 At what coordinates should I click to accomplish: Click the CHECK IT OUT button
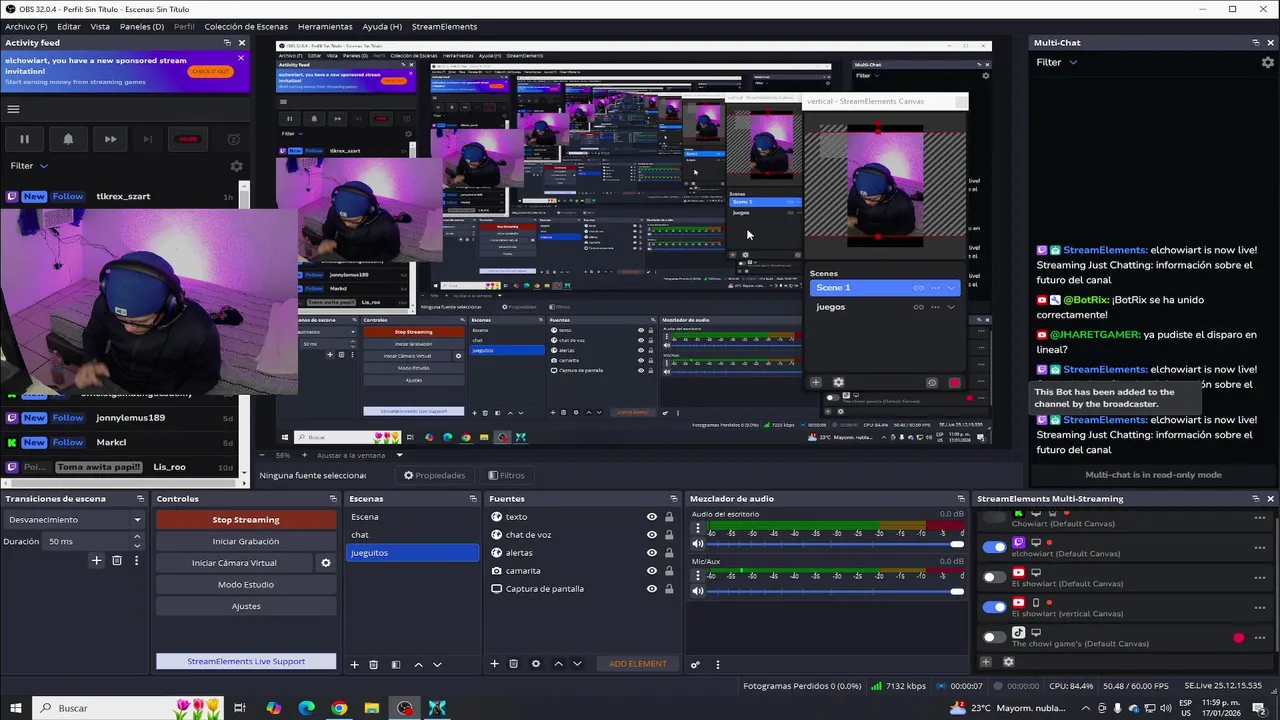[x=210, y=71]
